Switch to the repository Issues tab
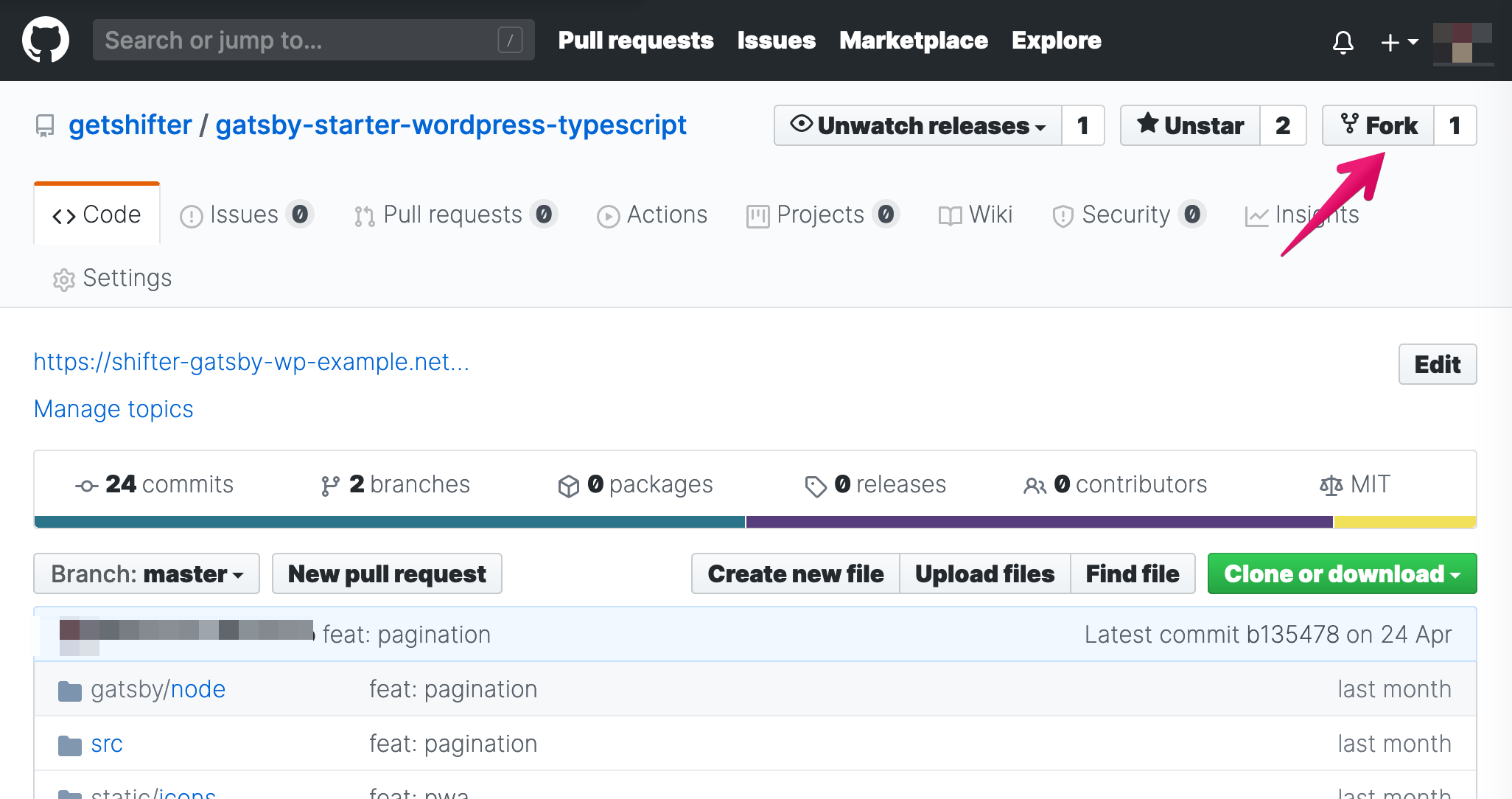This screenshot has width=1512, height=799. tap(247, 214)
